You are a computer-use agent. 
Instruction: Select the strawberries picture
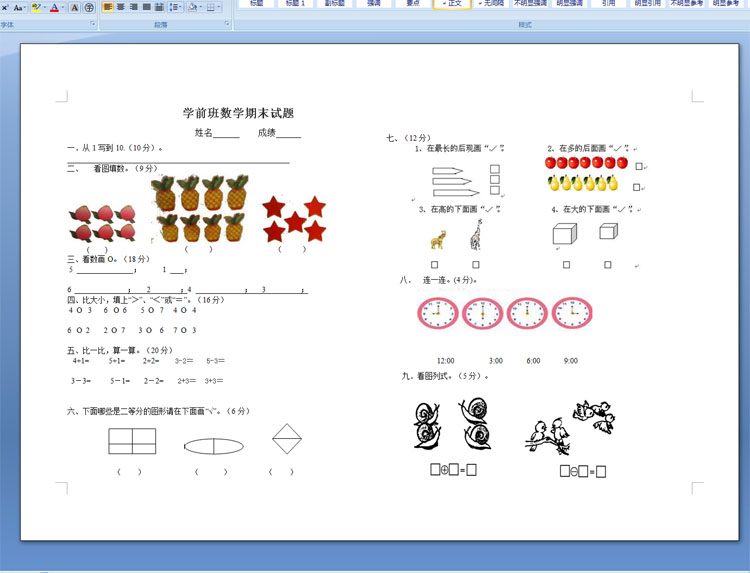click(x=102, y=223)
